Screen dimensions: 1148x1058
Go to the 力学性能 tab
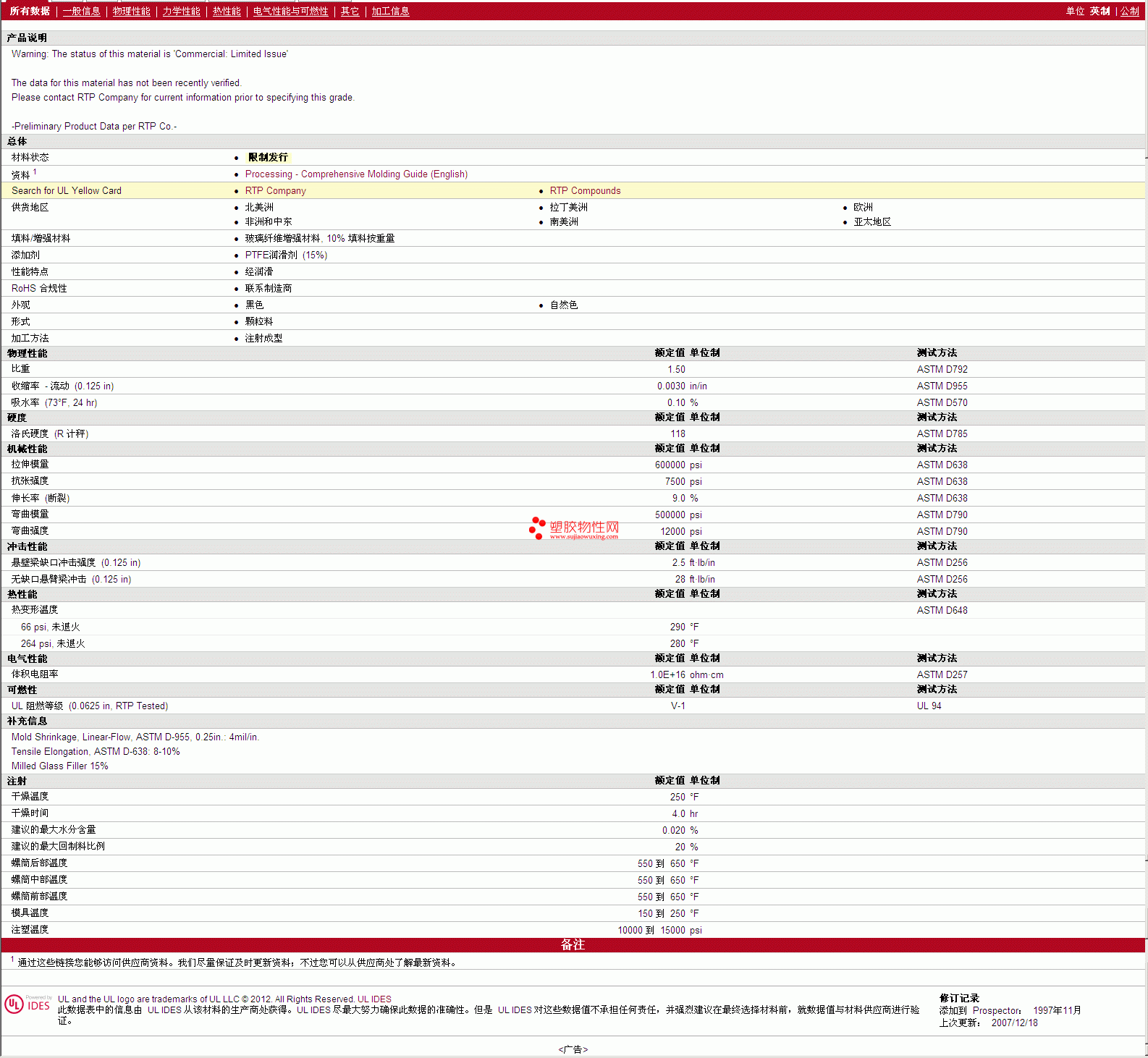[181, 11]
